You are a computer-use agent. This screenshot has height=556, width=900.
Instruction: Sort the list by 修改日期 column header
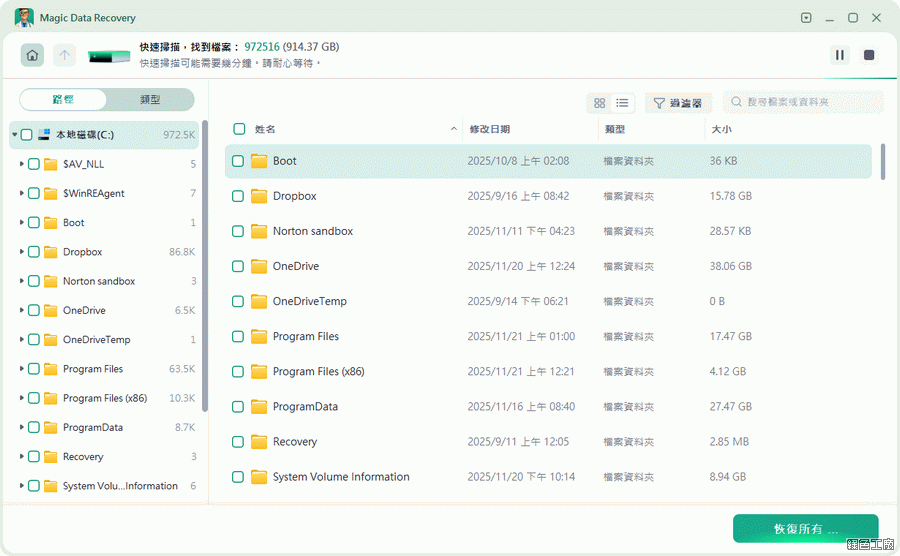(488, 129)
